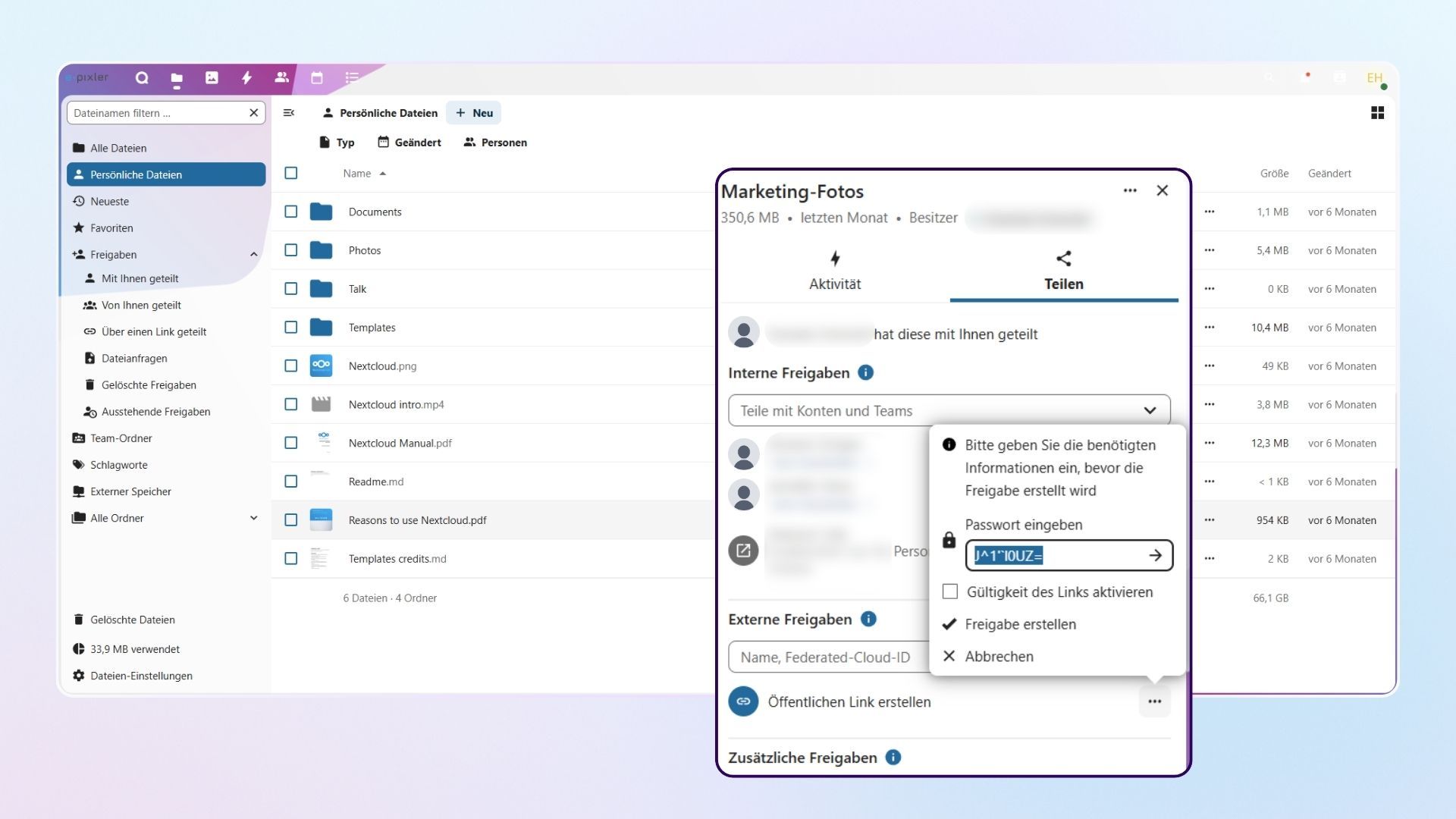The image size is (1456, 819).
Task: Choose 'Freigabe erstellen' from the menu
Action: pos(1020,624)
